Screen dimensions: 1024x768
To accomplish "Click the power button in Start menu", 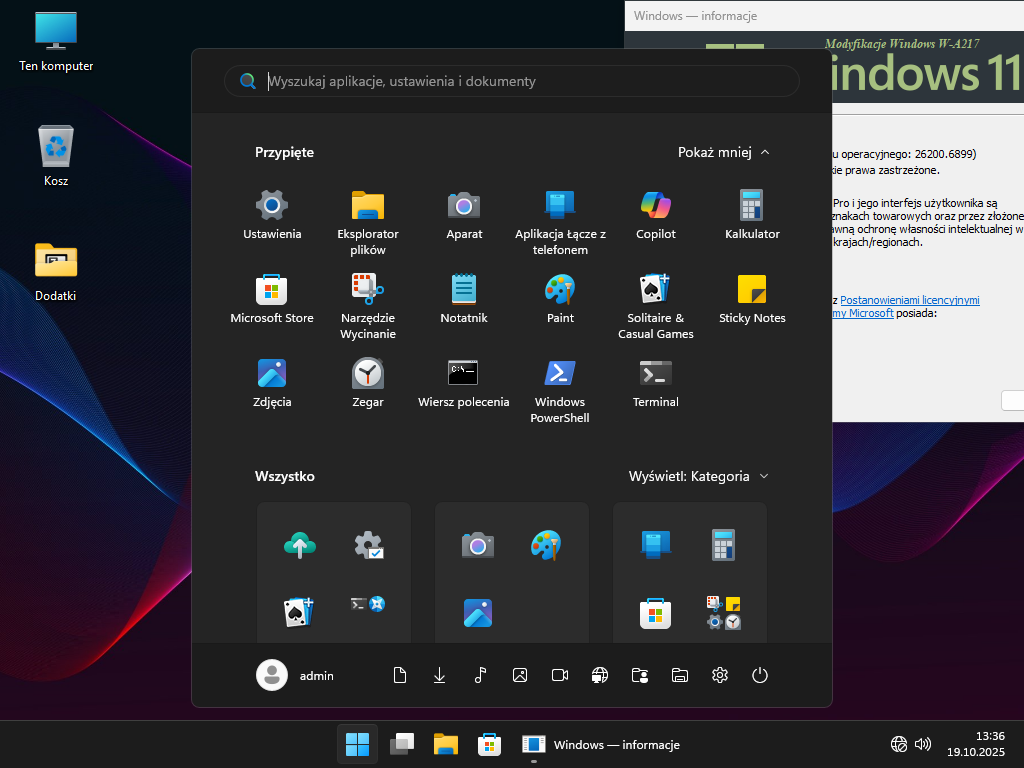I will point(760,675).
